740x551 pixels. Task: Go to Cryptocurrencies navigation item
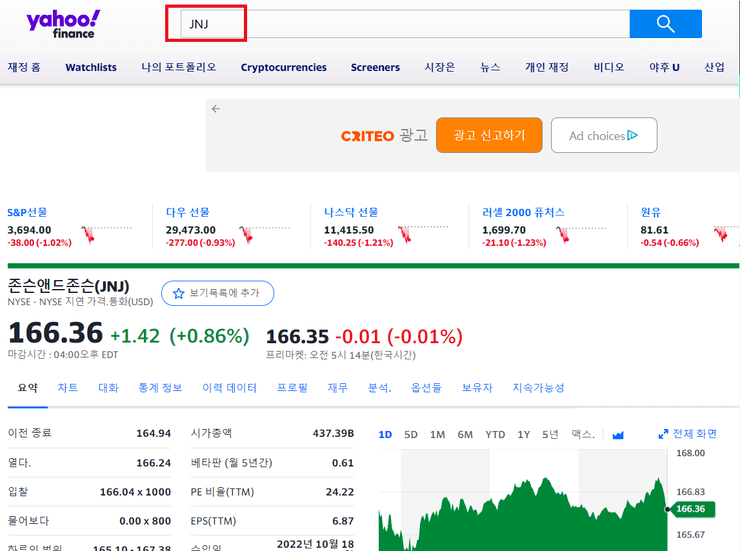point(284,67)
